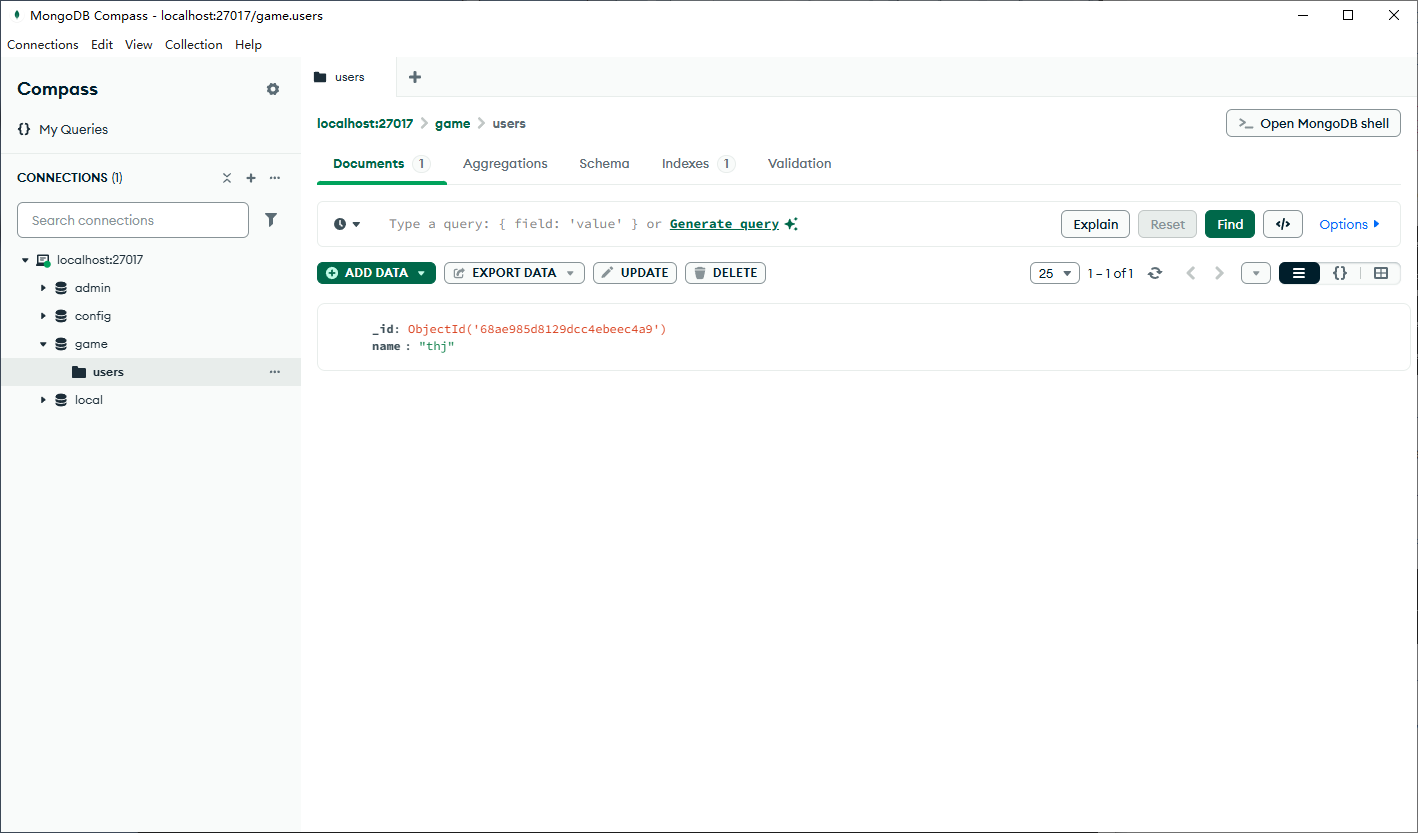Screen dimensions: 1418x833
Task: Switch to JSON view braces
Action: [x=1340, y=273]
